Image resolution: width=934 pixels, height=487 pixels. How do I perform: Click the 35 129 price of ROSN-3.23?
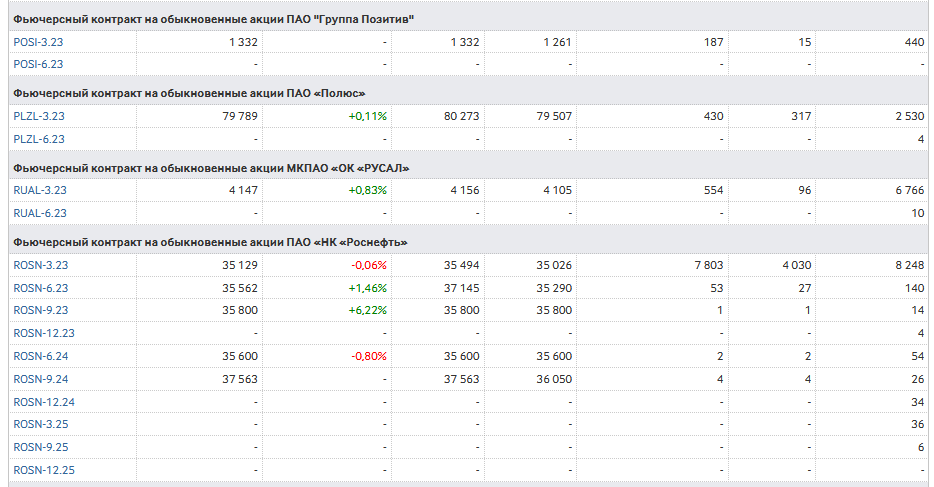pyautogui.click(x=240, y=265)
